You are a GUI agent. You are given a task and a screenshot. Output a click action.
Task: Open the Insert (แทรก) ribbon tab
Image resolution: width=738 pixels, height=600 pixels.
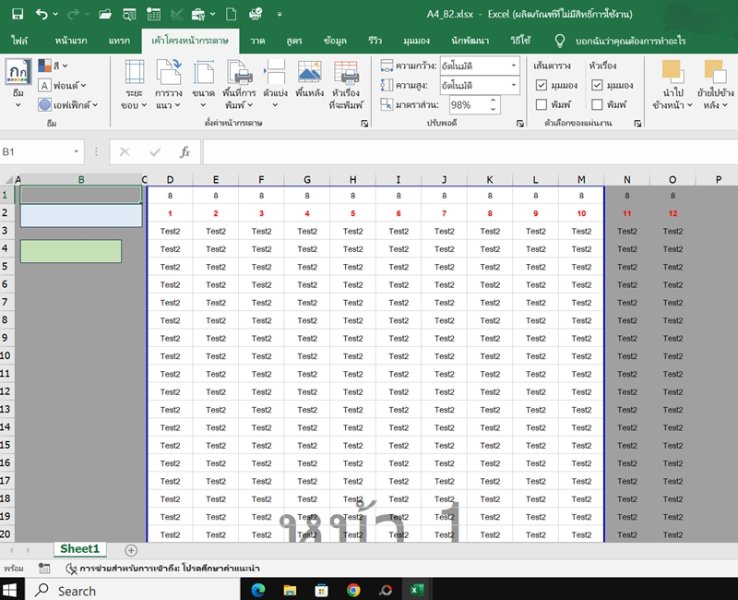(119, 40)
